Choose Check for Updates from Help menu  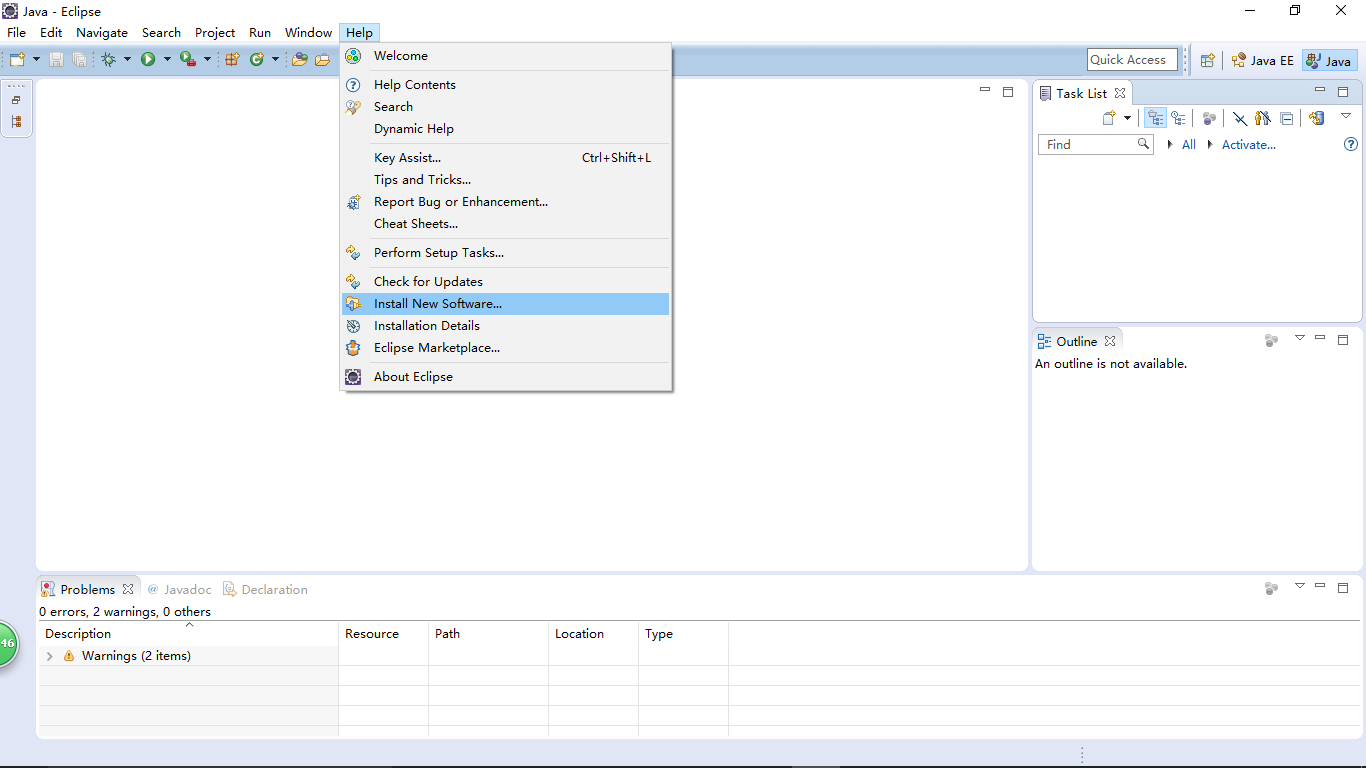[x=506, y=282]
